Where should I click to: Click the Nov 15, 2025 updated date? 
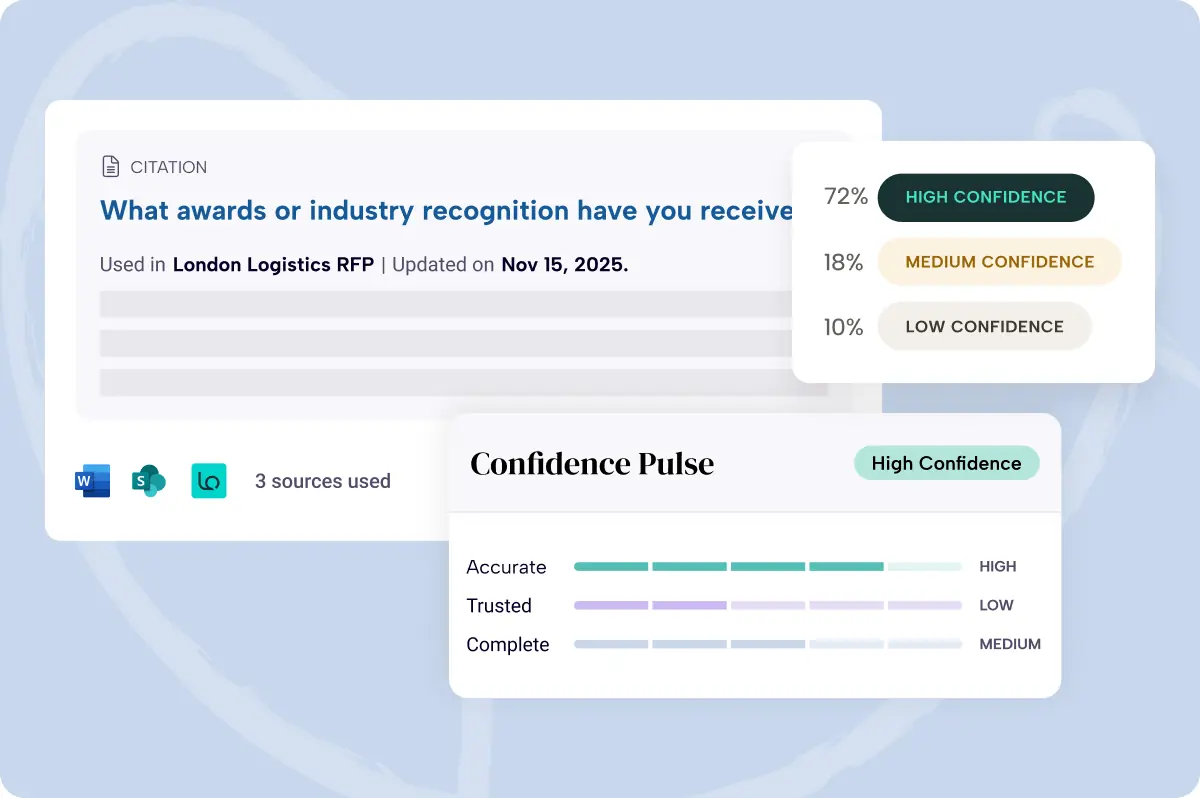click(564, 265)
